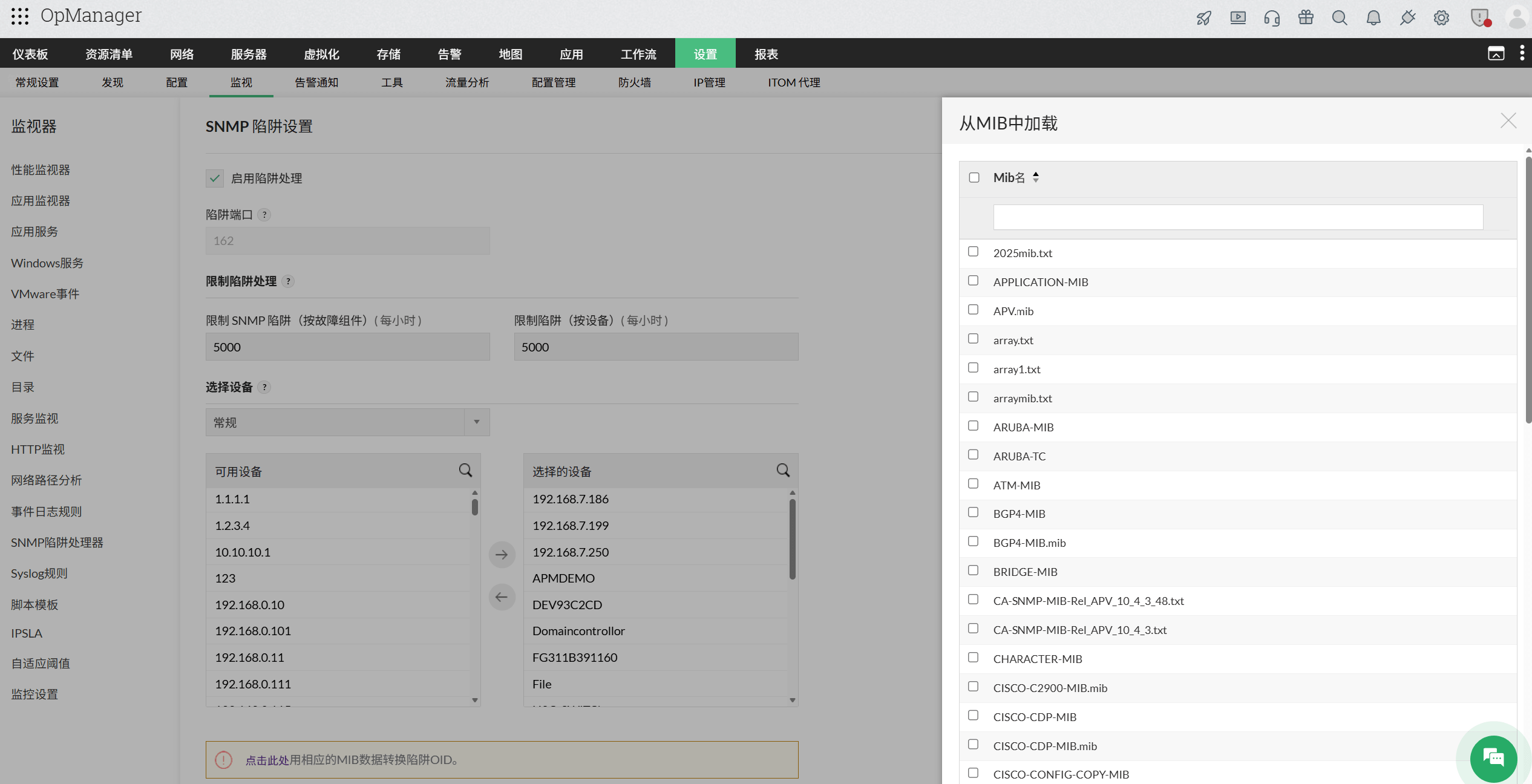Check the CISCO-CDP-MIB checkbox
1532x784 pixels.
point(973,716)
